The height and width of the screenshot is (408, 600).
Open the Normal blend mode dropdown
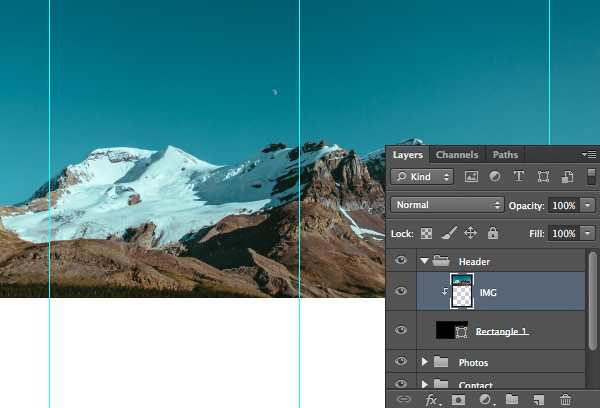pos(447,205)
